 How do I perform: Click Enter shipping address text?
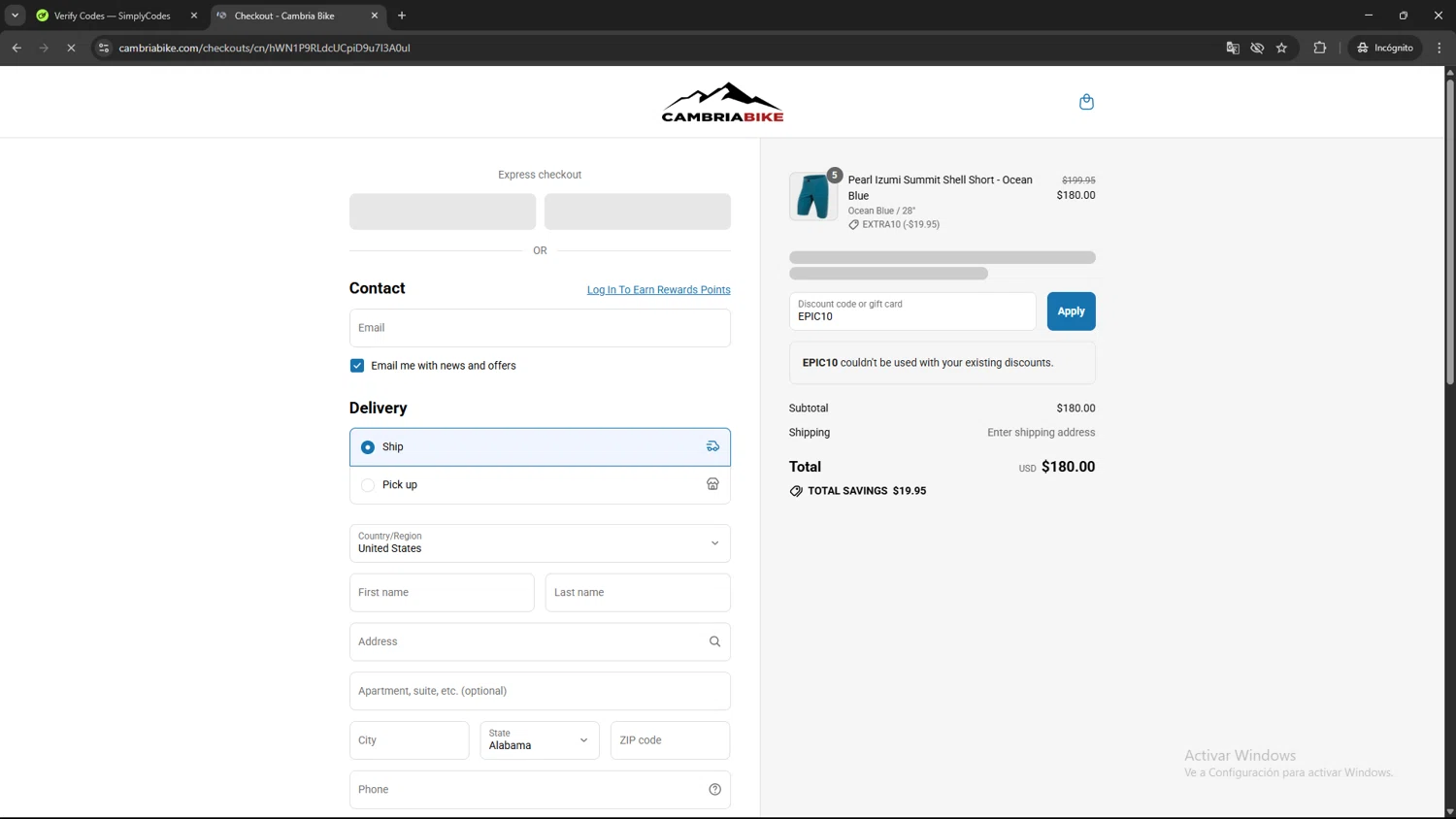1041,433
